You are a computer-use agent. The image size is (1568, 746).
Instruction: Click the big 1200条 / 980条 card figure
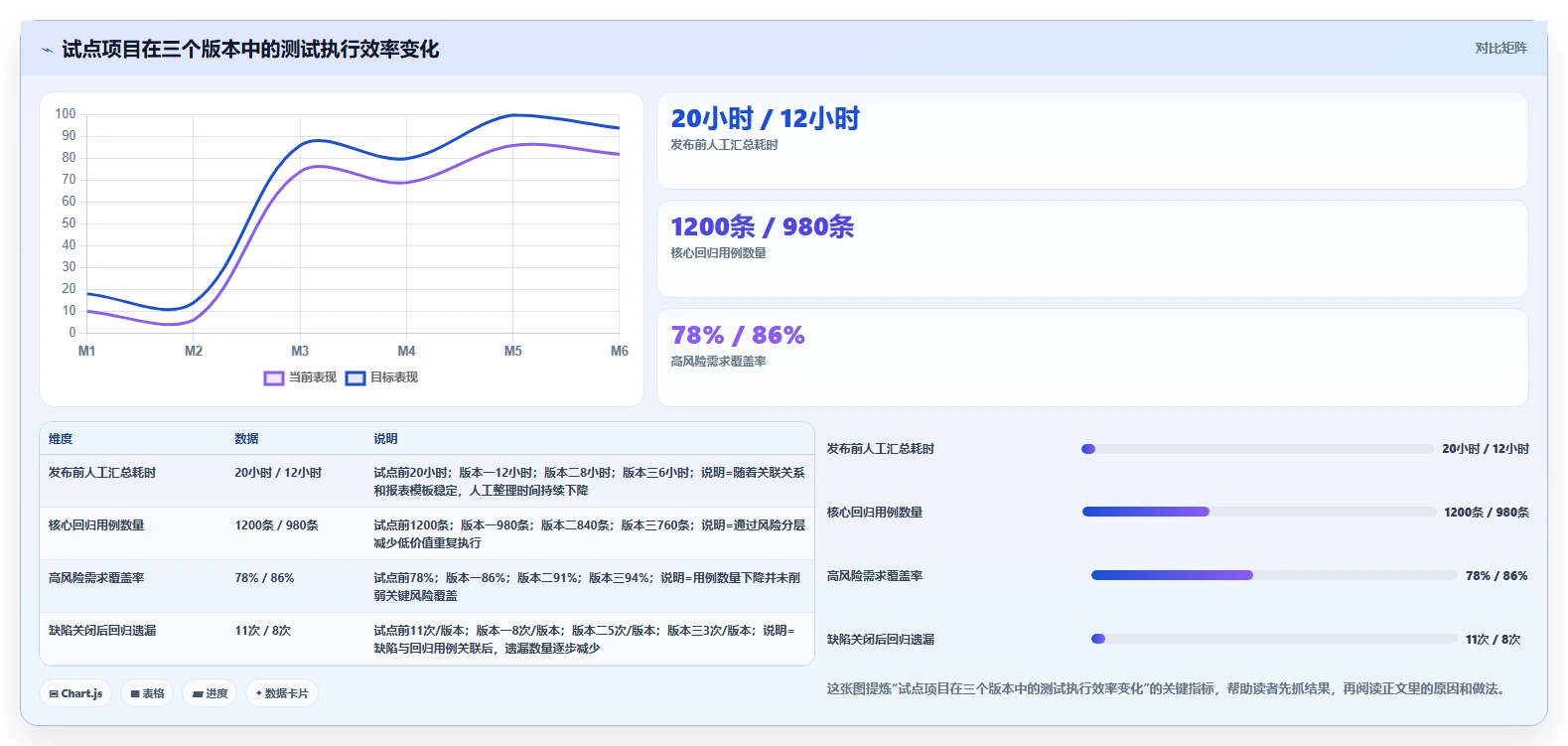pyautogui.click(x=762, y=227)
